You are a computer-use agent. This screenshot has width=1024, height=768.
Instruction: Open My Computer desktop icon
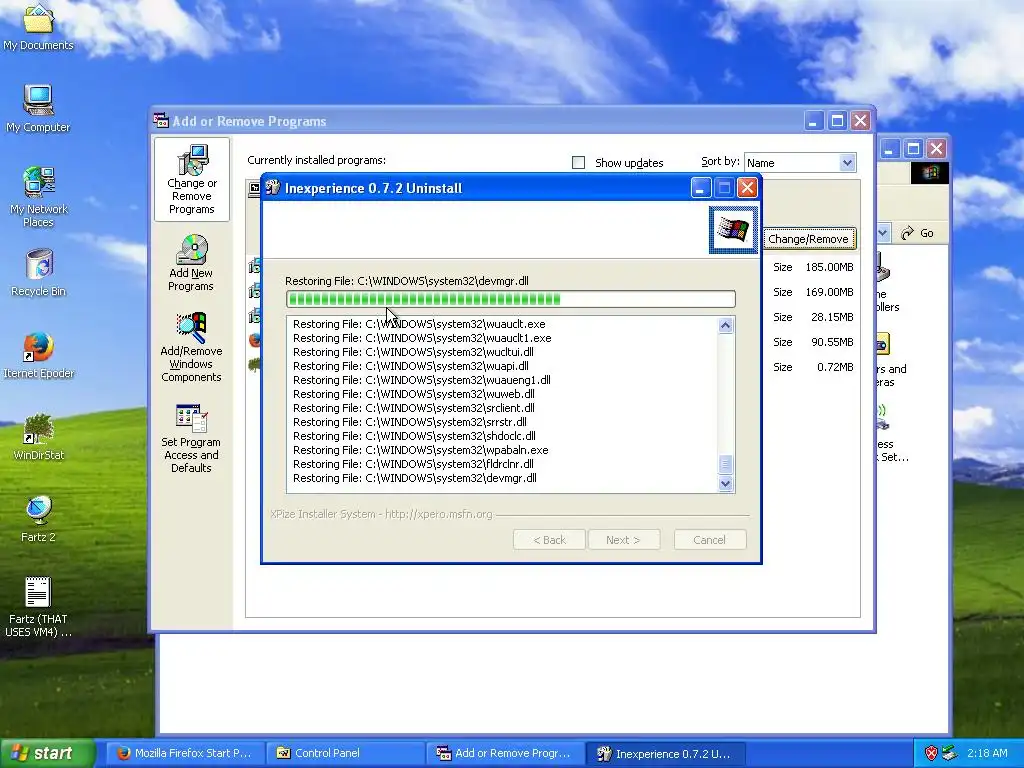38,108
